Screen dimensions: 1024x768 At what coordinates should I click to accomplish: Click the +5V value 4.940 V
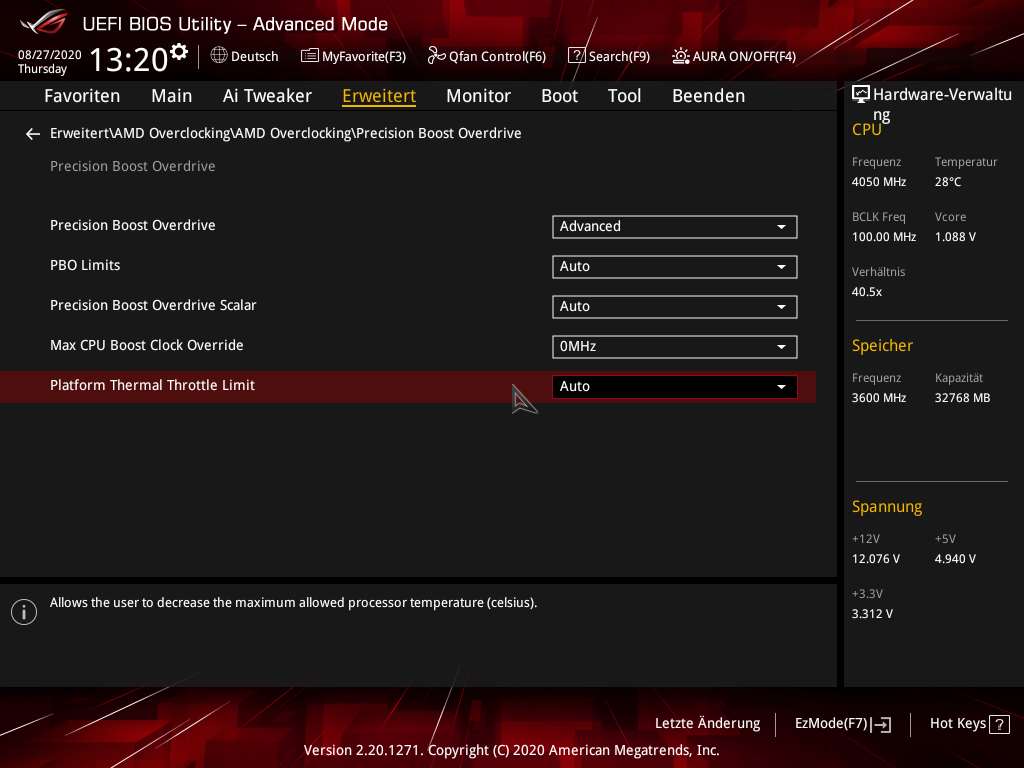coord(955,559)
